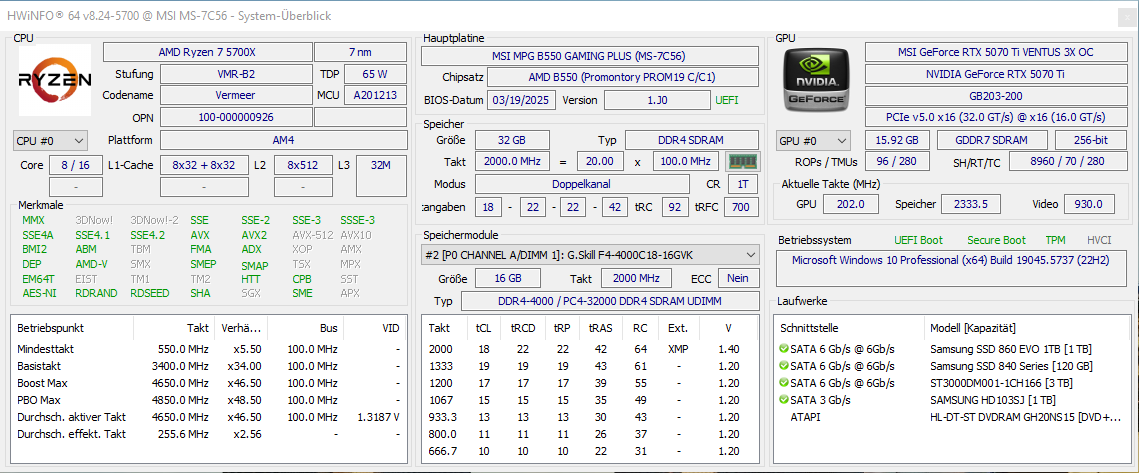Click the VID column header
Screen dimensions: 1139x473
[x=374, y=328]
